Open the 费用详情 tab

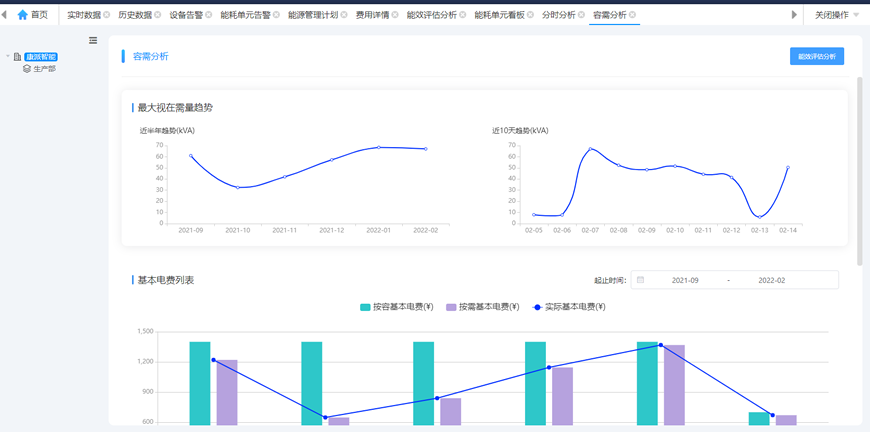[372, 15]
